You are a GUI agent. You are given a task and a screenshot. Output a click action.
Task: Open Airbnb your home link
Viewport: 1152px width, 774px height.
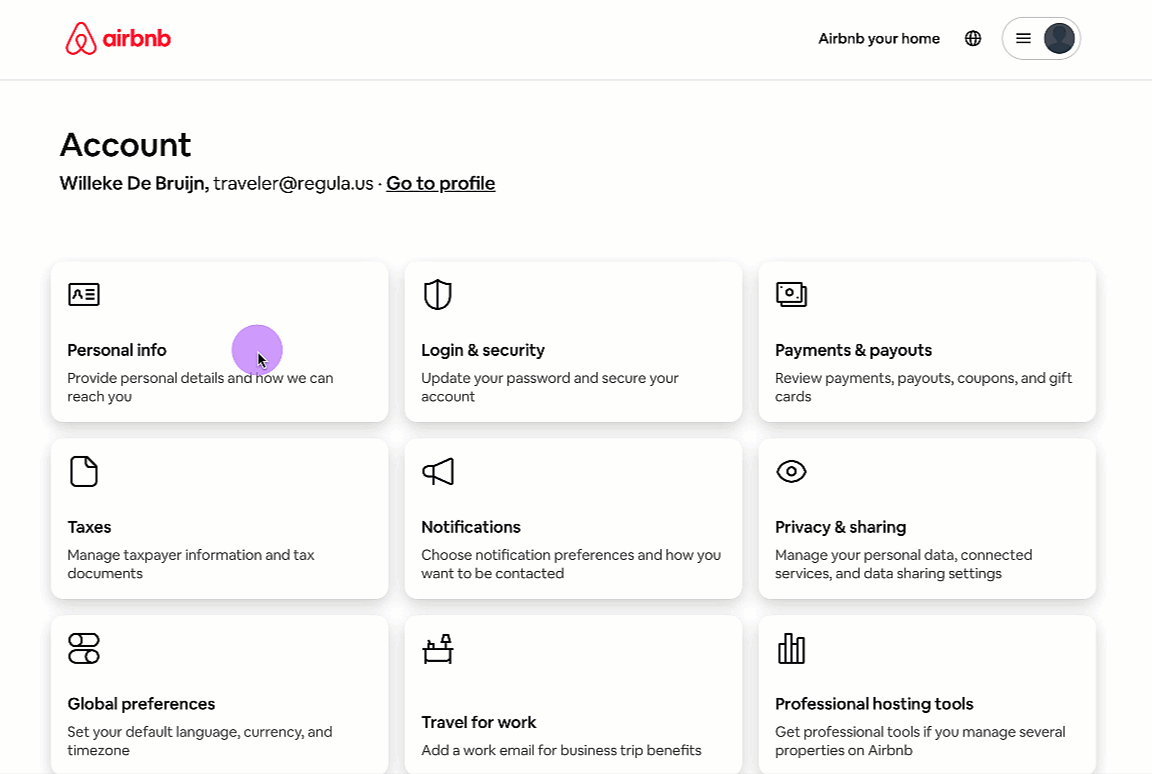879,38
